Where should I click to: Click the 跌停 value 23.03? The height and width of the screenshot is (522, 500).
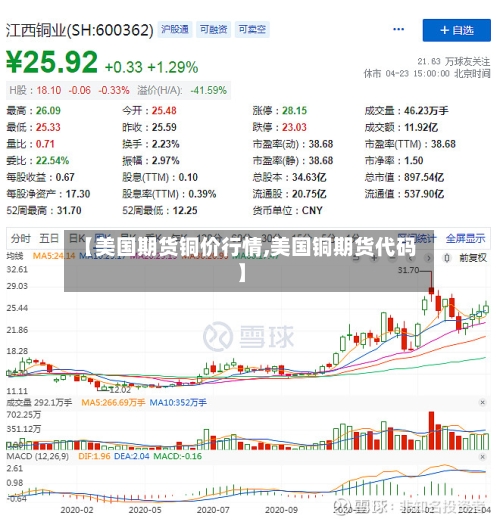[x=294, y=127]
